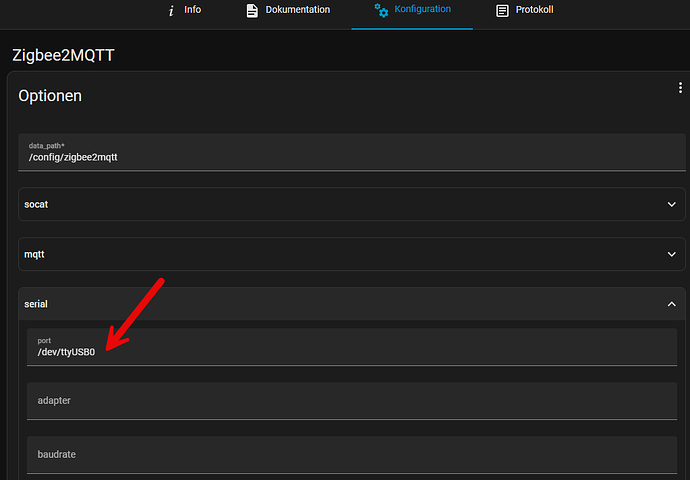Image resolution: width=690 pixels, height=480 pixels.
Task: Click the Info 'i' icon
Action: [171, 11]
